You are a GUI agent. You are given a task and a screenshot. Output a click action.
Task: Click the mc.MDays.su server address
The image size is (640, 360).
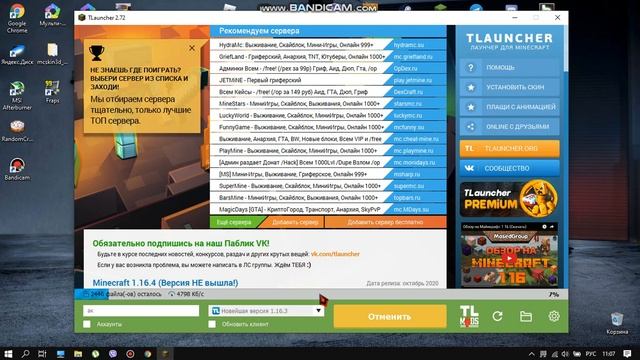point(411,209)
